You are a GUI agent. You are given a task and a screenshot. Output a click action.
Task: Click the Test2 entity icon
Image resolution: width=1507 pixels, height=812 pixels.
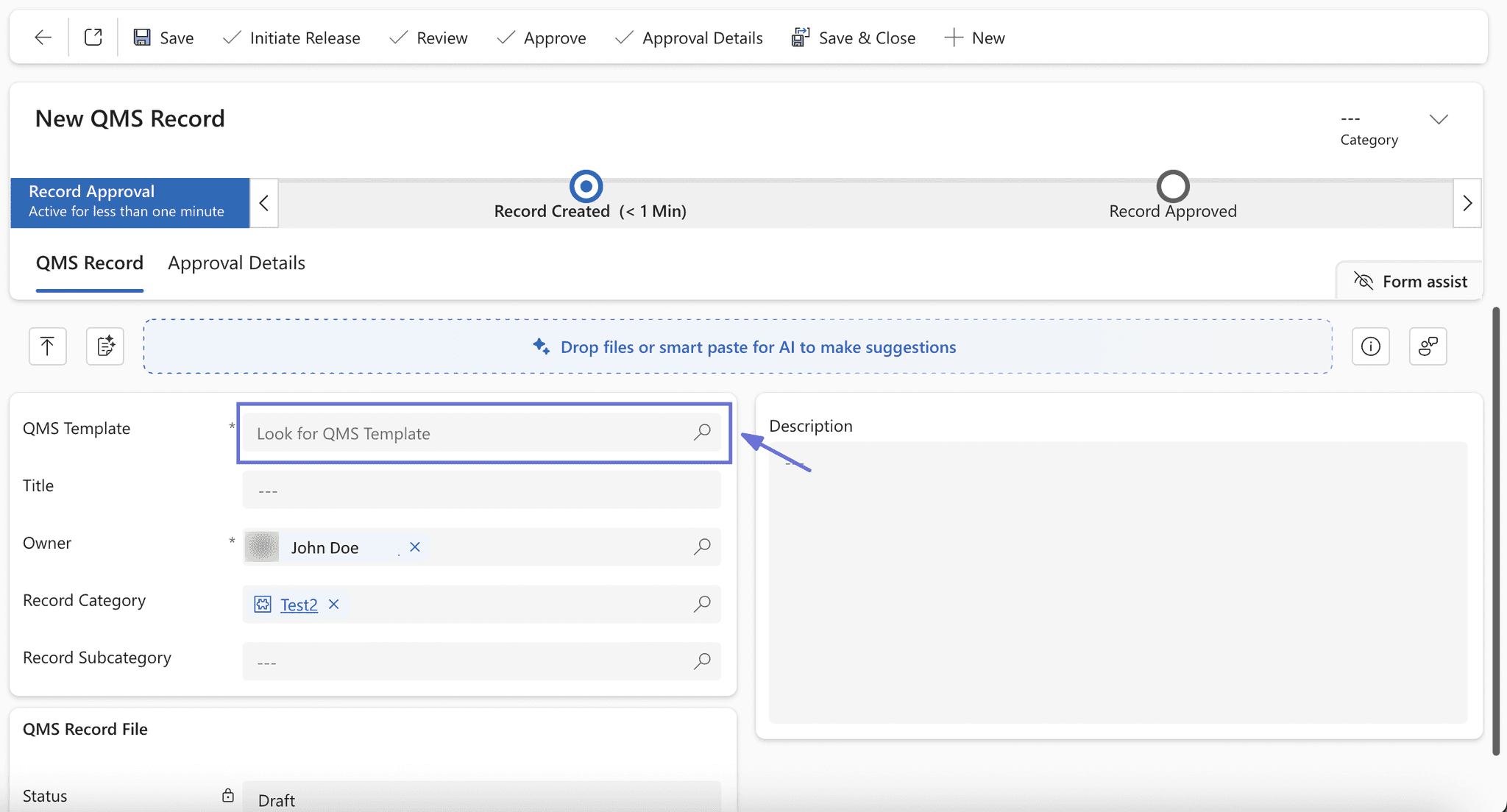click(263, 605)
